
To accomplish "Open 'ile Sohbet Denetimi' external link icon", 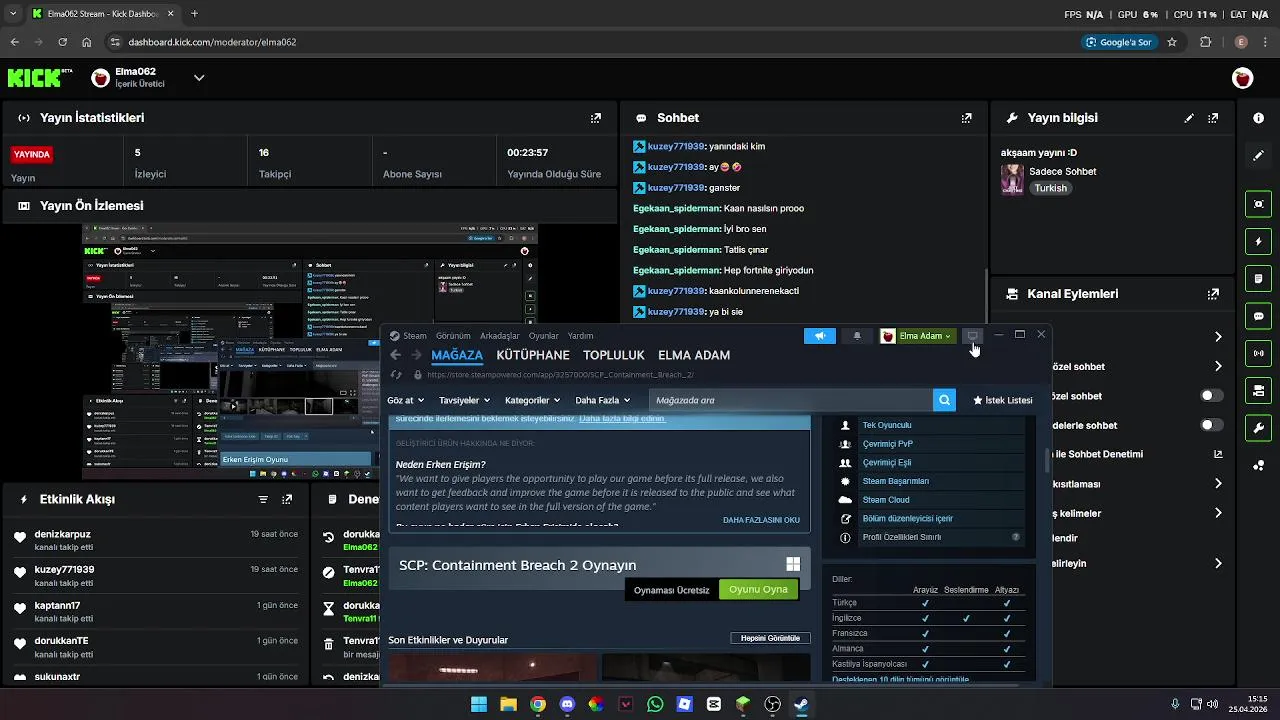I will click(x=1218, y=454).
